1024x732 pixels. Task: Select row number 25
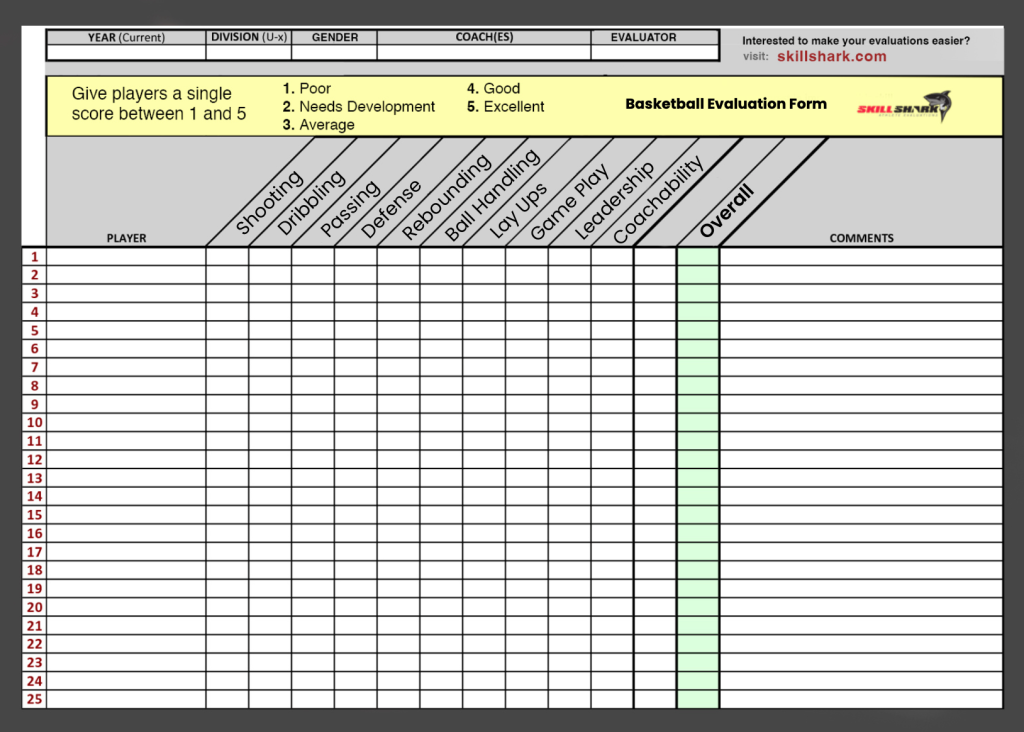[x=35, y=699]
